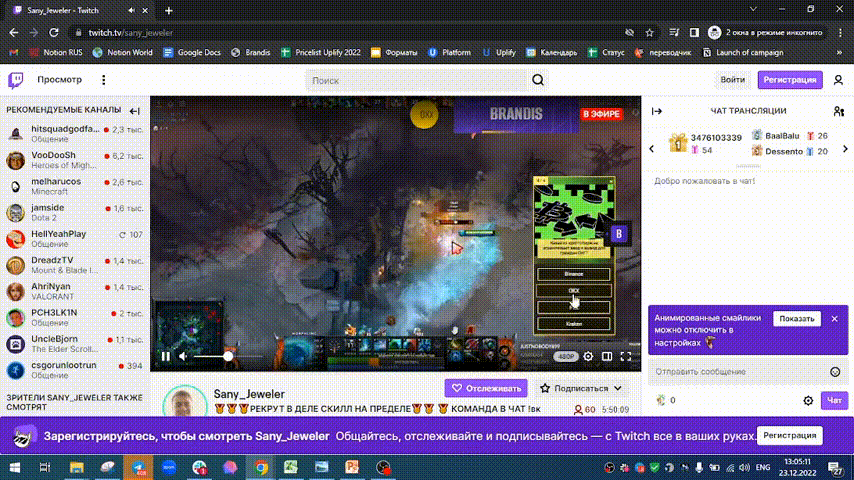Click the Отслеживать follow button

click(486, 388)
